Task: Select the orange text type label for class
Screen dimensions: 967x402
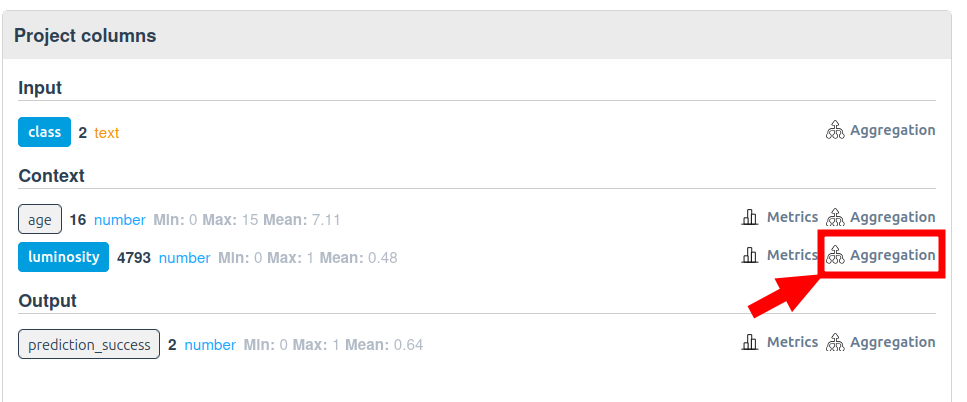Action: (x=107, y=133)
